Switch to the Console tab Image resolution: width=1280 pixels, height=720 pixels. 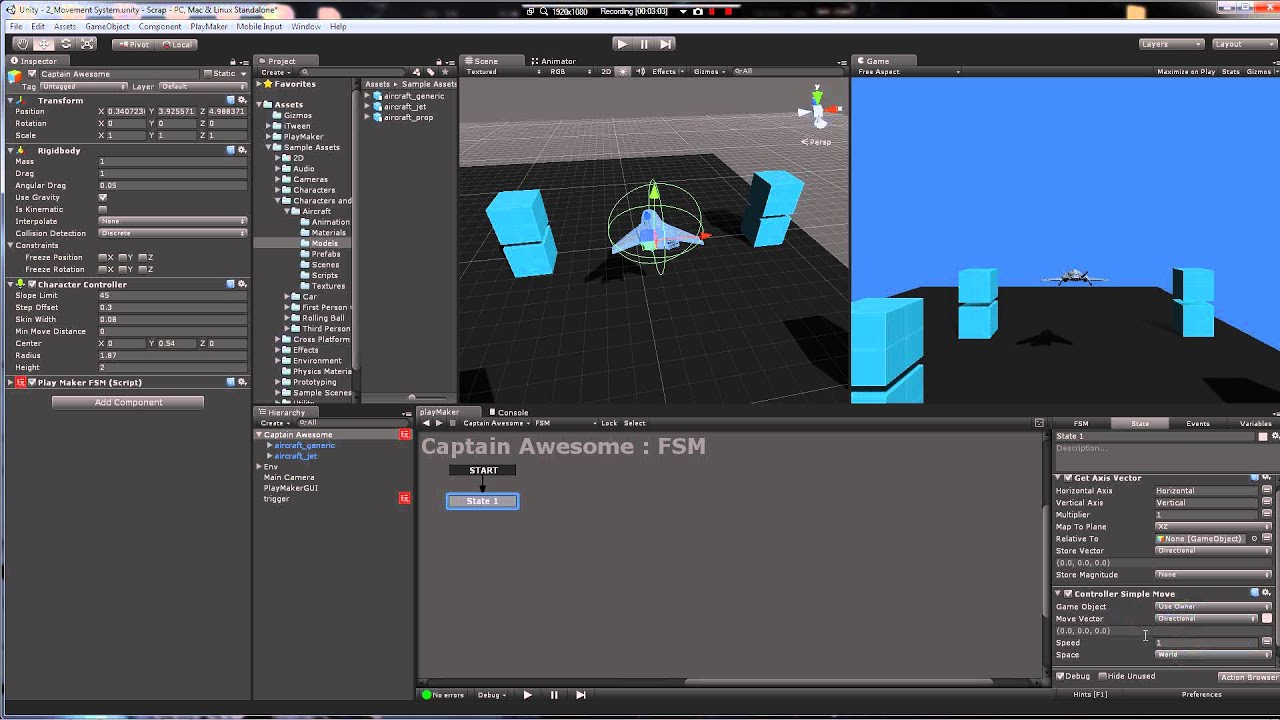pos(509,412)
